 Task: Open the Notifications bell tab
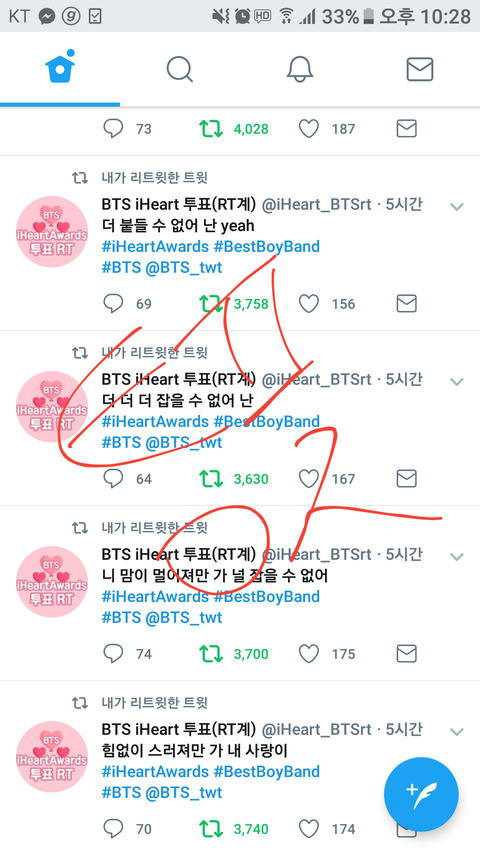coord(300,69)
